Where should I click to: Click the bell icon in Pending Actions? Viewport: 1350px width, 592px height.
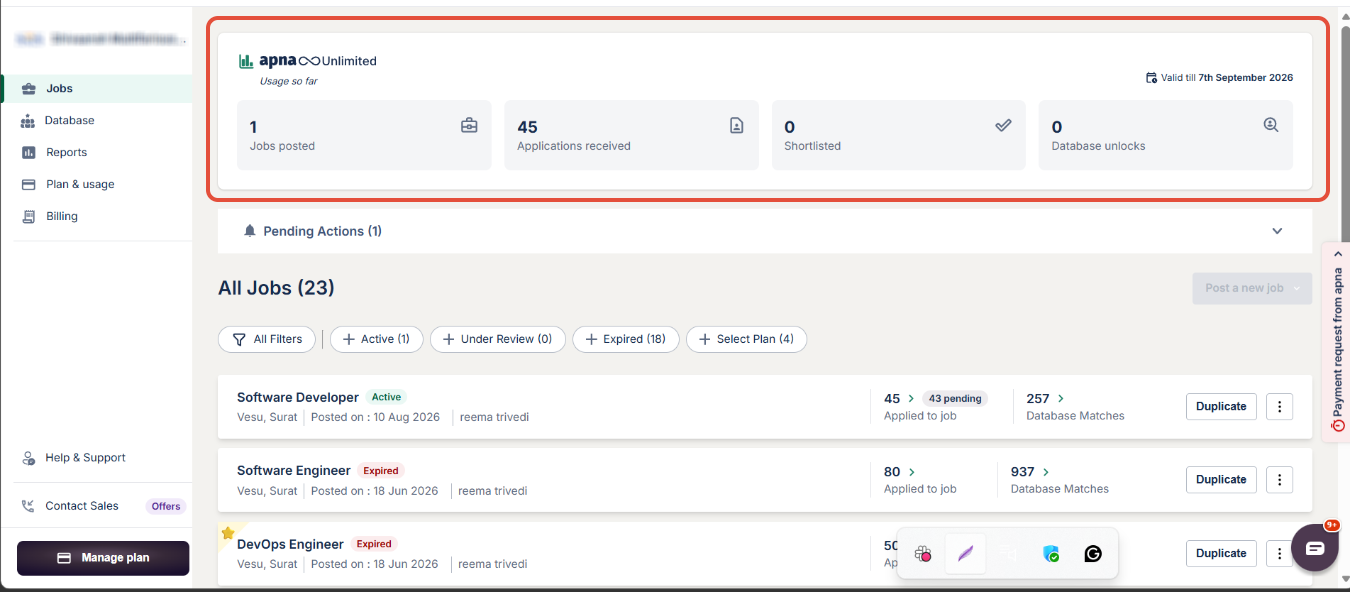250,231
